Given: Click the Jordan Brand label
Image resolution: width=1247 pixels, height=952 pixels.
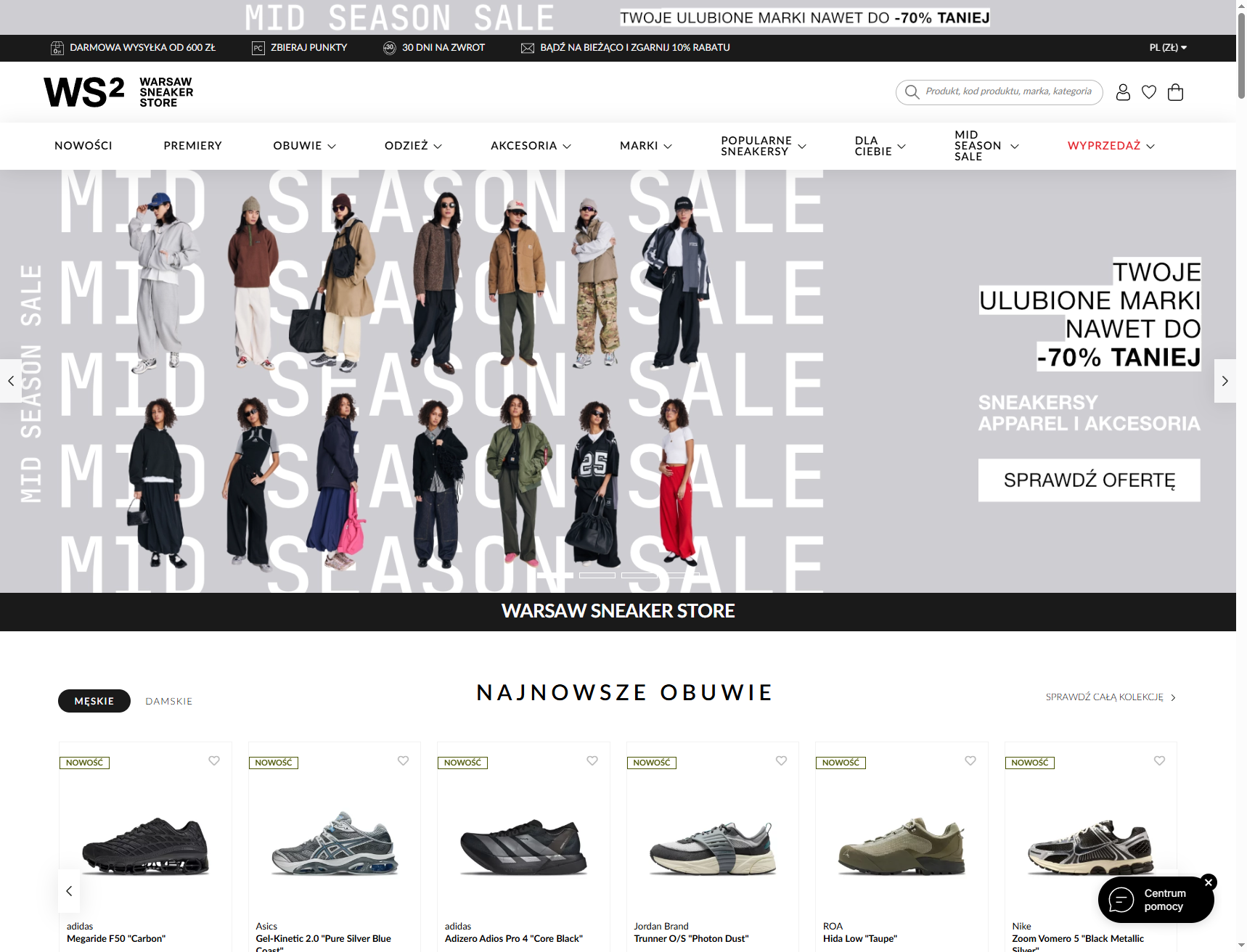Looking at the screenshot, I should pos(661,927).
